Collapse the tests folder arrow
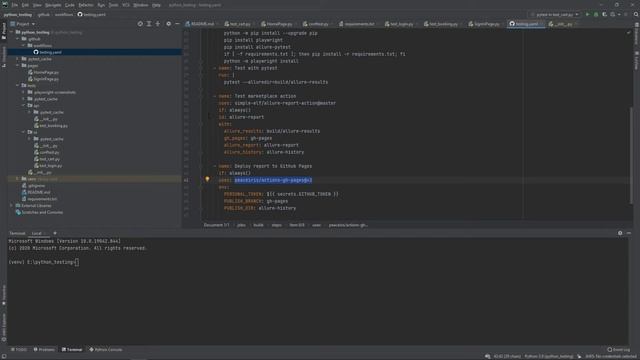Screen dimensions: 640x360 18,85
